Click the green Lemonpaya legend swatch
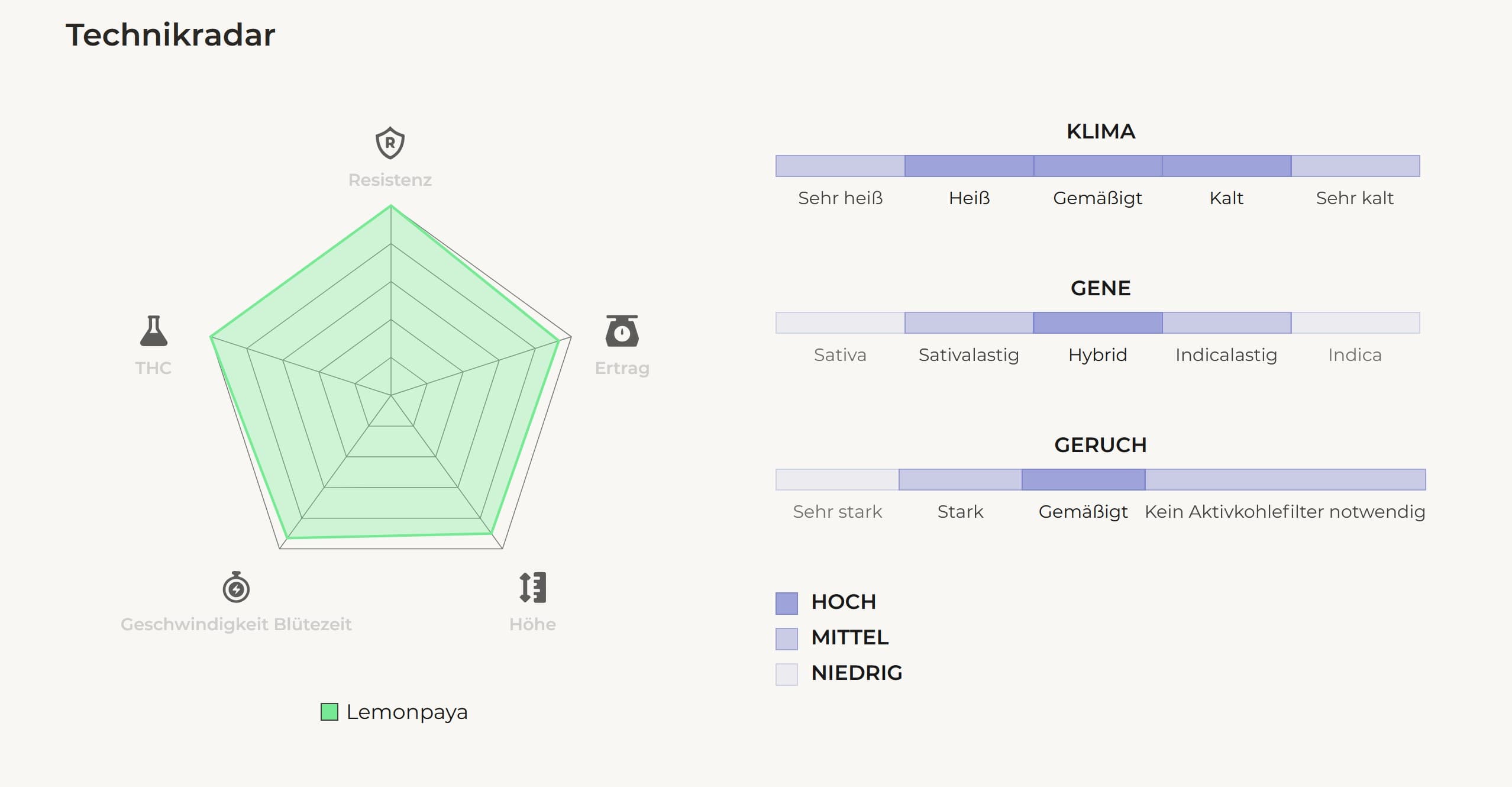Viewport: 1512px width, 787px height. (x=329, y=712)
